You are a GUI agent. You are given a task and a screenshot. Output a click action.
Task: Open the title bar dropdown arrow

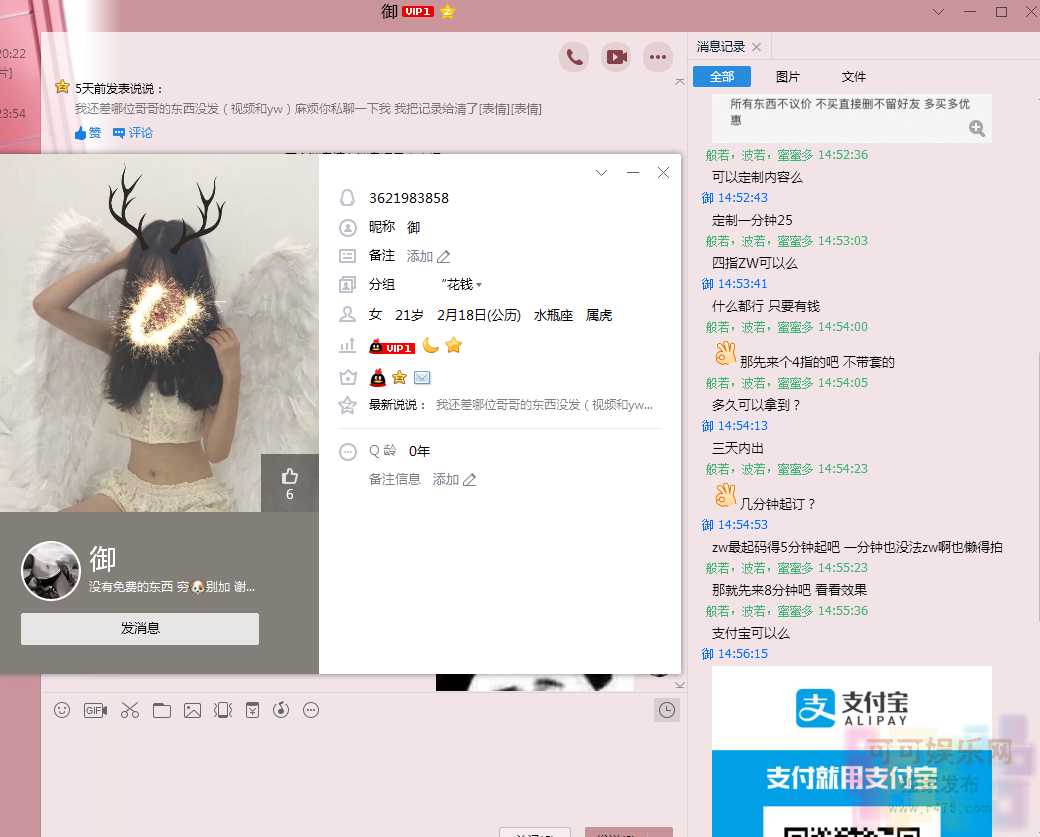pos(938,12)
